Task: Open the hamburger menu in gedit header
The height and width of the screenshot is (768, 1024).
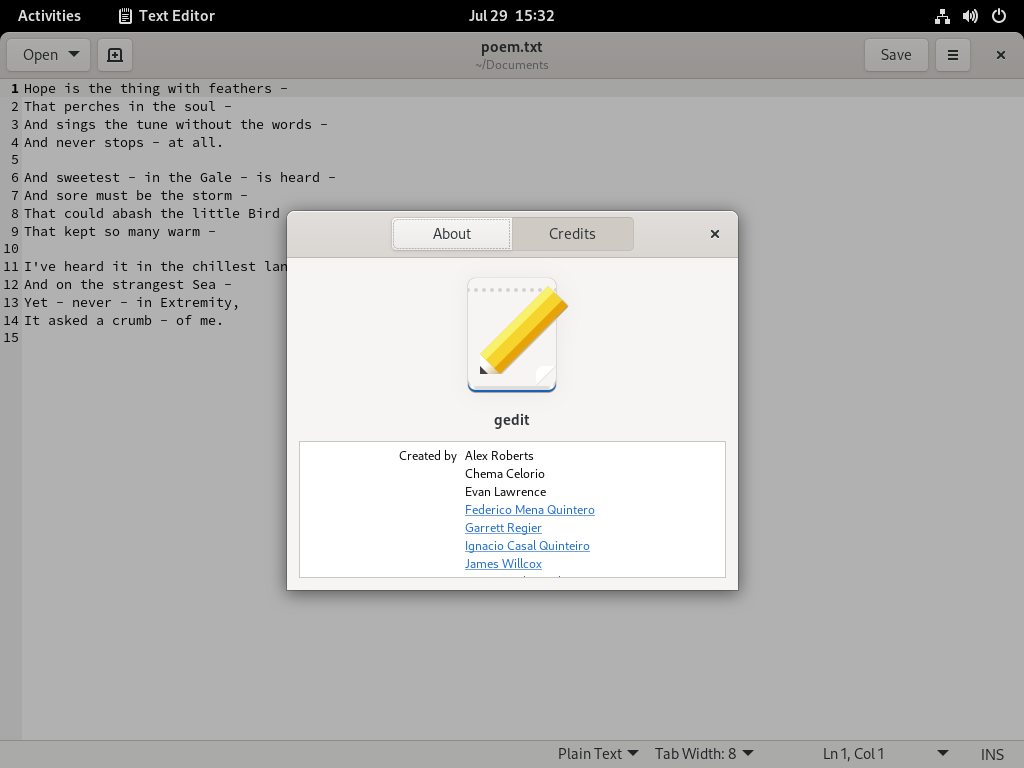Action: tap(953, 55)
